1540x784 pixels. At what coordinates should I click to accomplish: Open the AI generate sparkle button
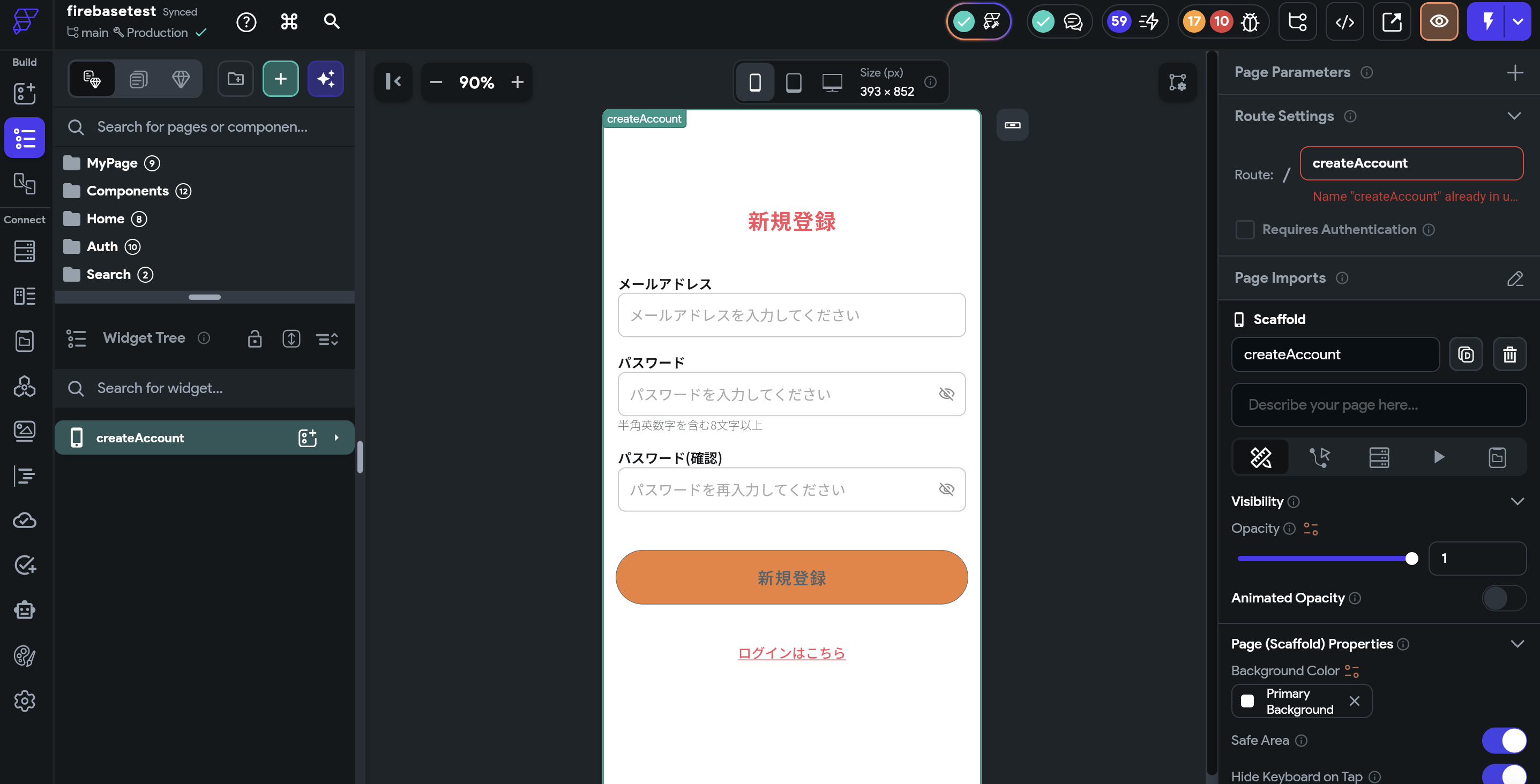[x=325, y=79]
